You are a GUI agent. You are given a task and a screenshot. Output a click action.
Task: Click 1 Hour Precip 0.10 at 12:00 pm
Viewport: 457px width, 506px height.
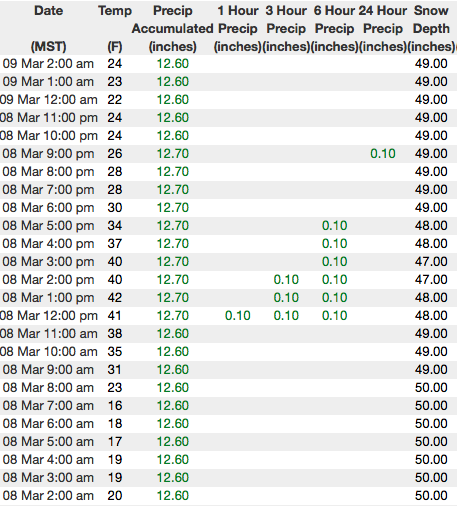click(x=238, y=316)
